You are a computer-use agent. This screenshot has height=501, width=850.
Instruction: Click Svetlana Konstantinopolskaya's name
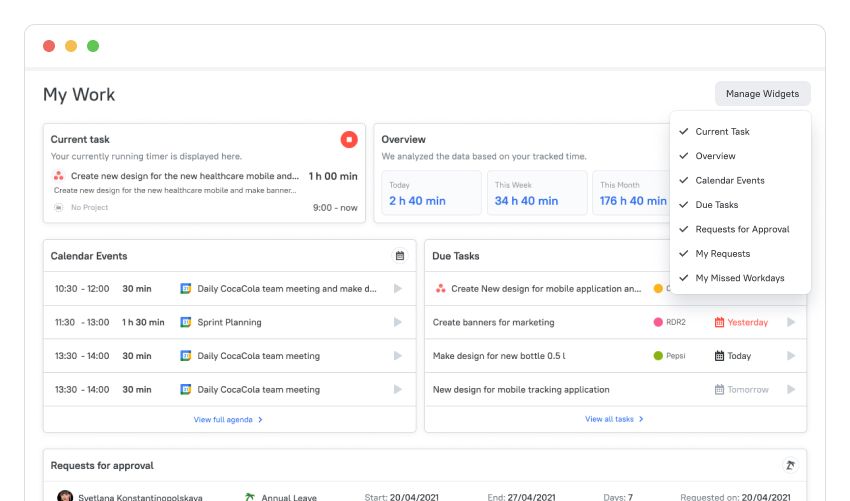[140, 497]
